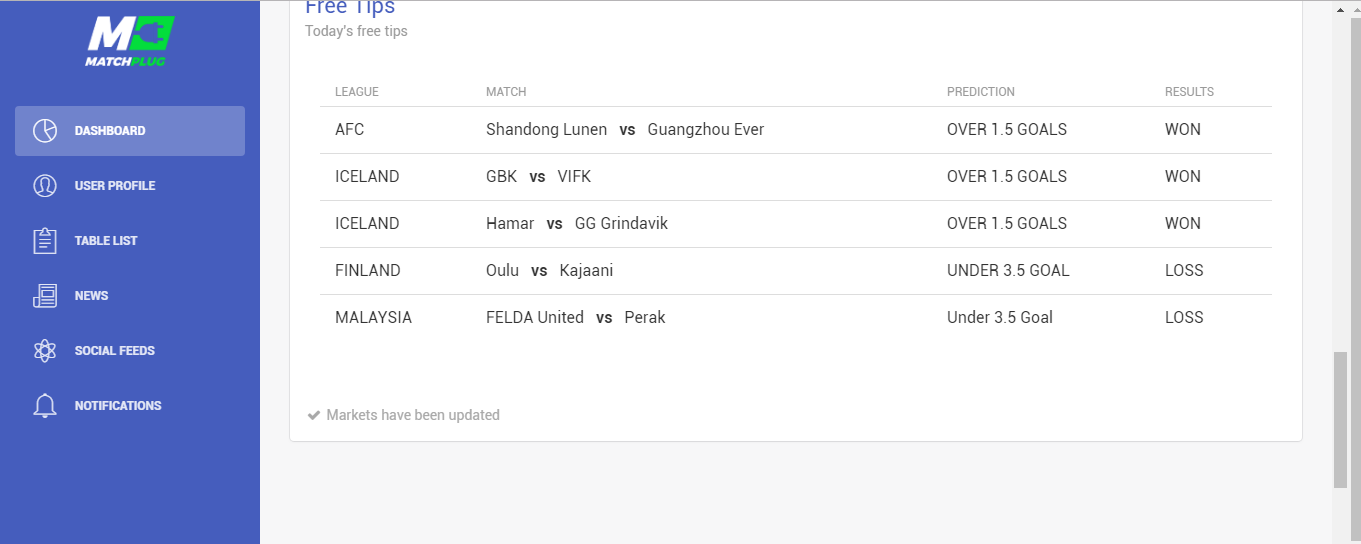The width and height of the screenshot is (1361, 544).
Task: Click the Markets updated checkmark icon
Action: [x=313, y=415]
